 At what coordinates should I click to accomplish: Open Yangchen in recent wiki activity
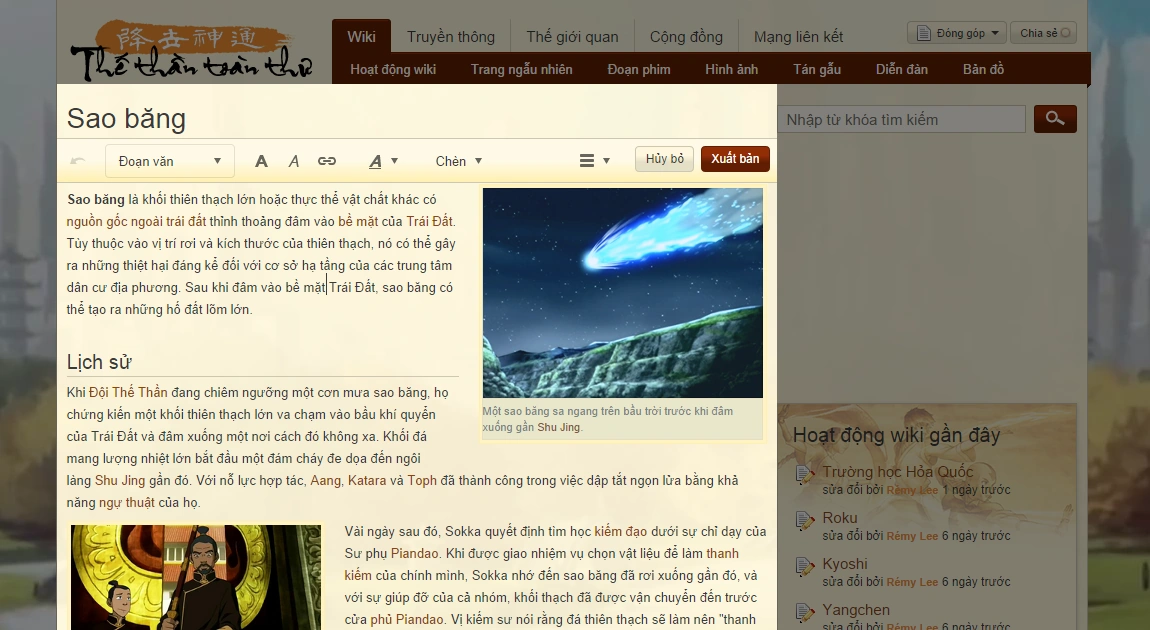[856, 610]
